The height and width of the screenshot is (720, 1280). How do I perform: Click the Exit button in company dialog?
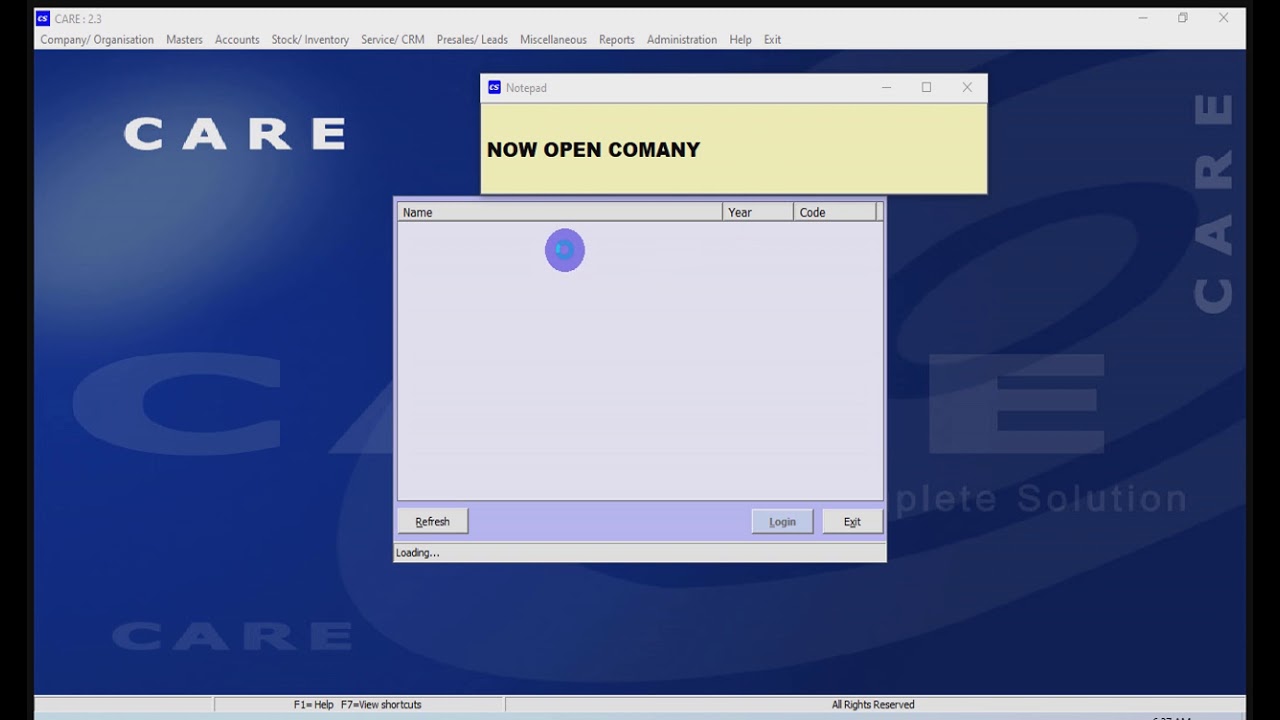852,521
